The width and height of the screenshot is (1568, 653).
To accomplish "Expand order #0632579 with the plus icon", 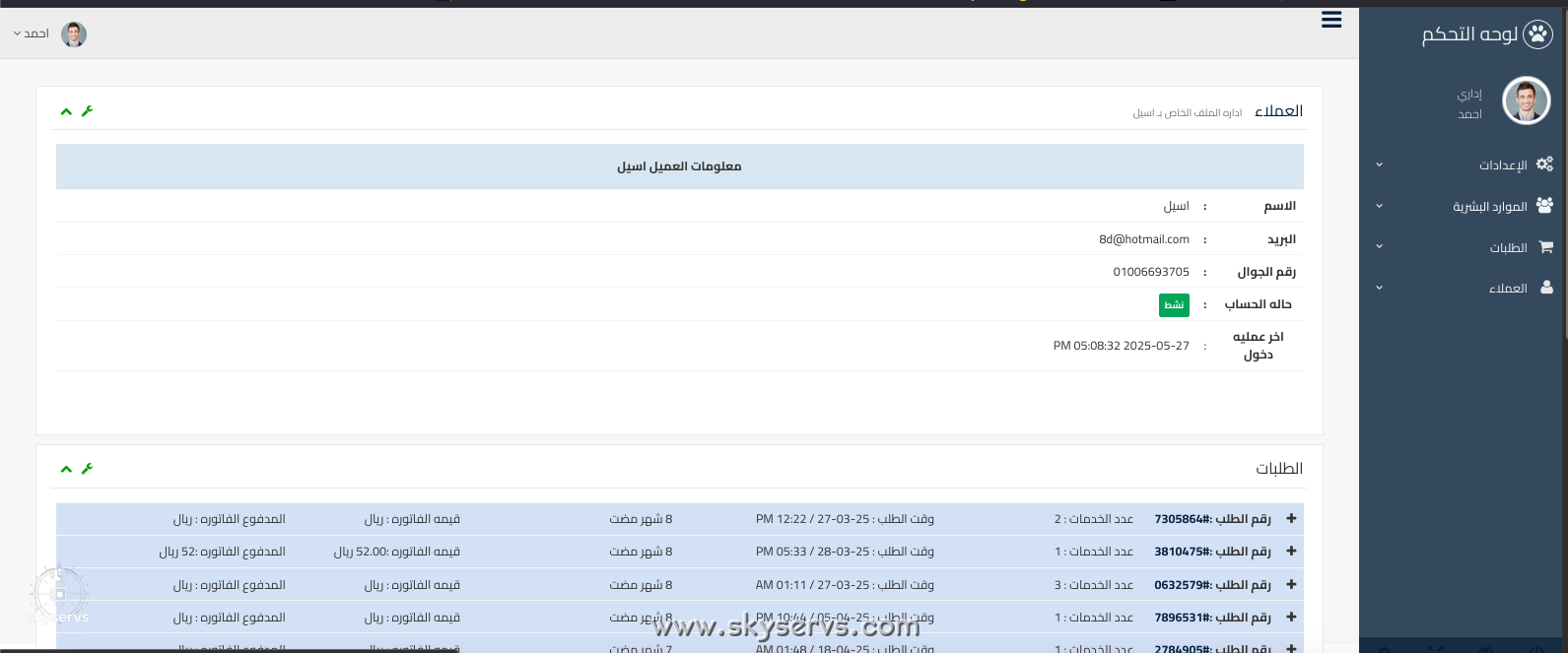I will click(x=1291, y=585).
